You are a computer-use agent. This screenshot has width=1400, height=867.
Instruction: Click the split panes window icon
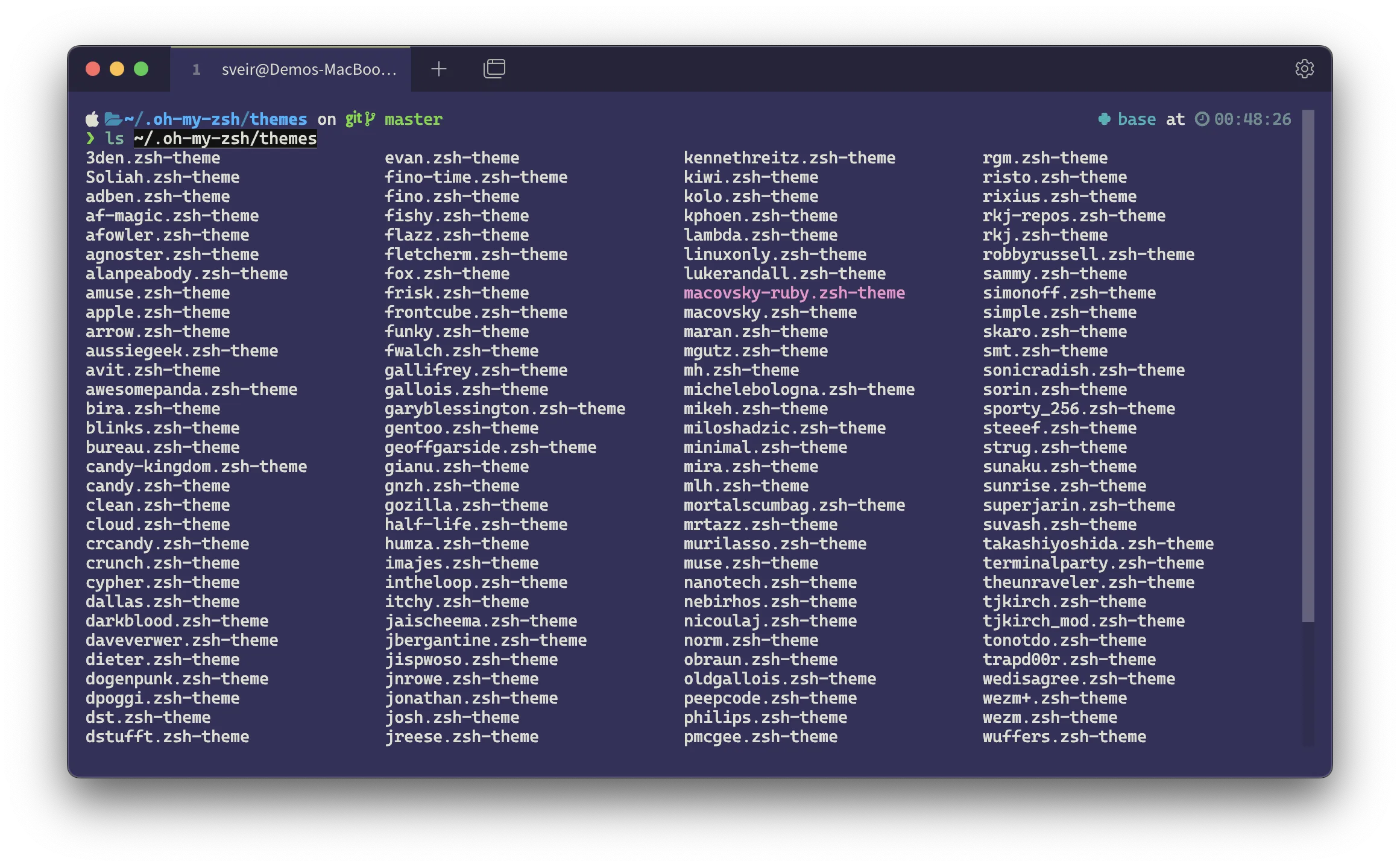tap(494, 69)
